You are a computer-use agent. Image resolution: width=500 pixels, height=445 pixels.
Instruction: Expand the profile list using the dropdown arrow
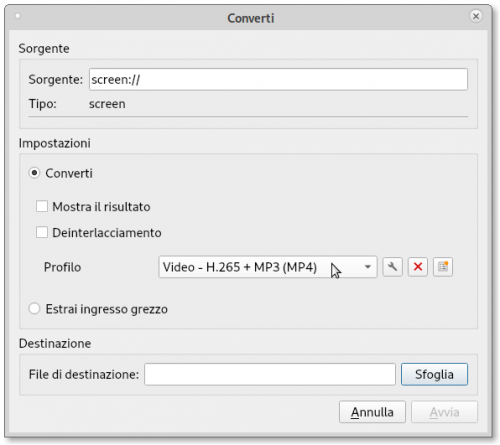pos(368,267)
